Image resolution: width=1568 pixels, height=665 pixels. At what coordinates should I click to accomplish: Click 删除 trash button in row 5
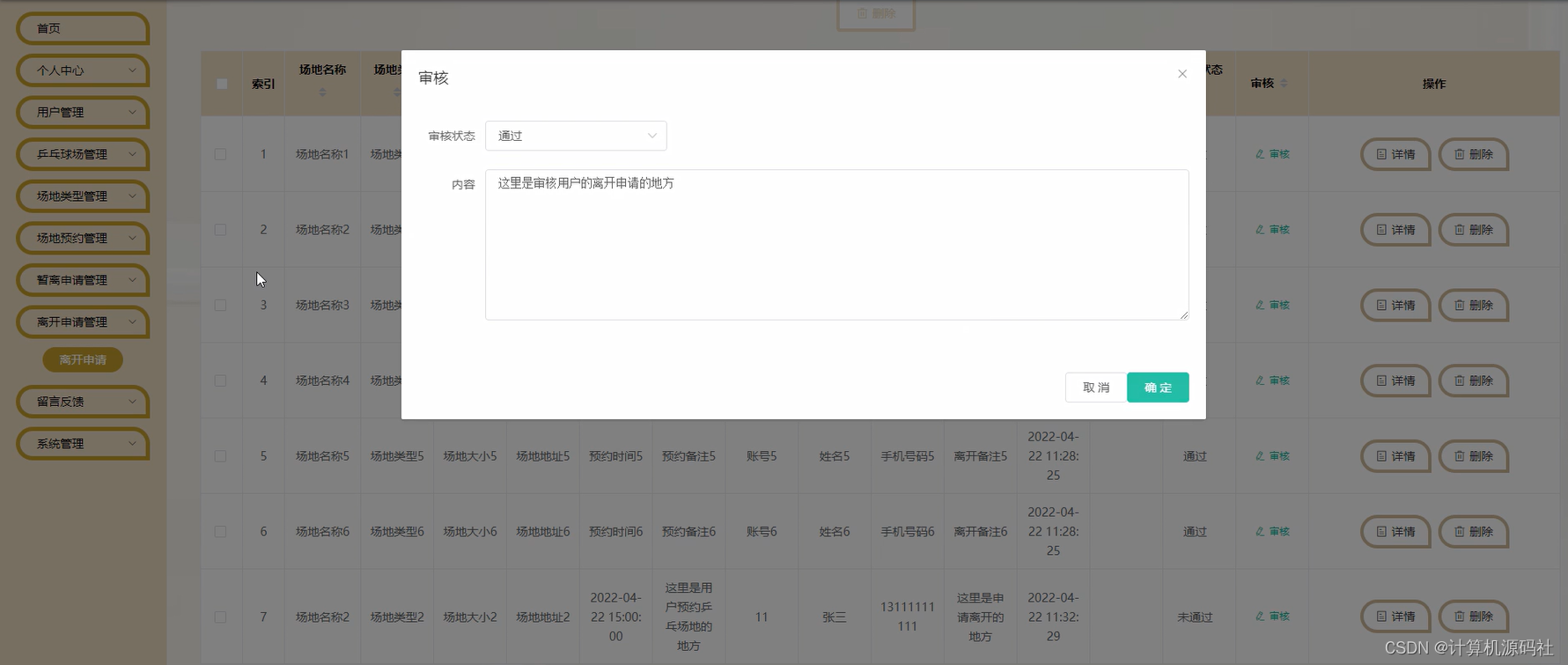pos(1473,456)
